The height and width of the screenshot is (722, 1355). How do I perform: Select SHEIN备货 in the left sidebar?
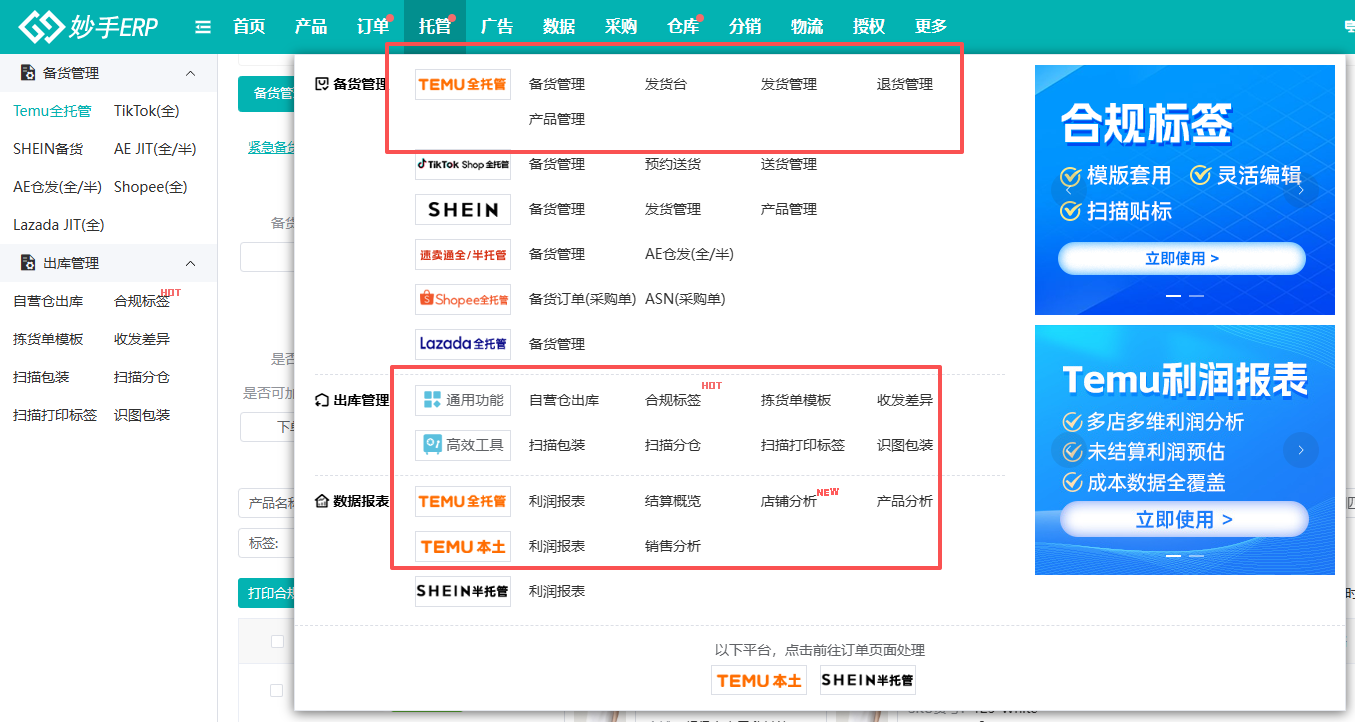coord(48,149)
